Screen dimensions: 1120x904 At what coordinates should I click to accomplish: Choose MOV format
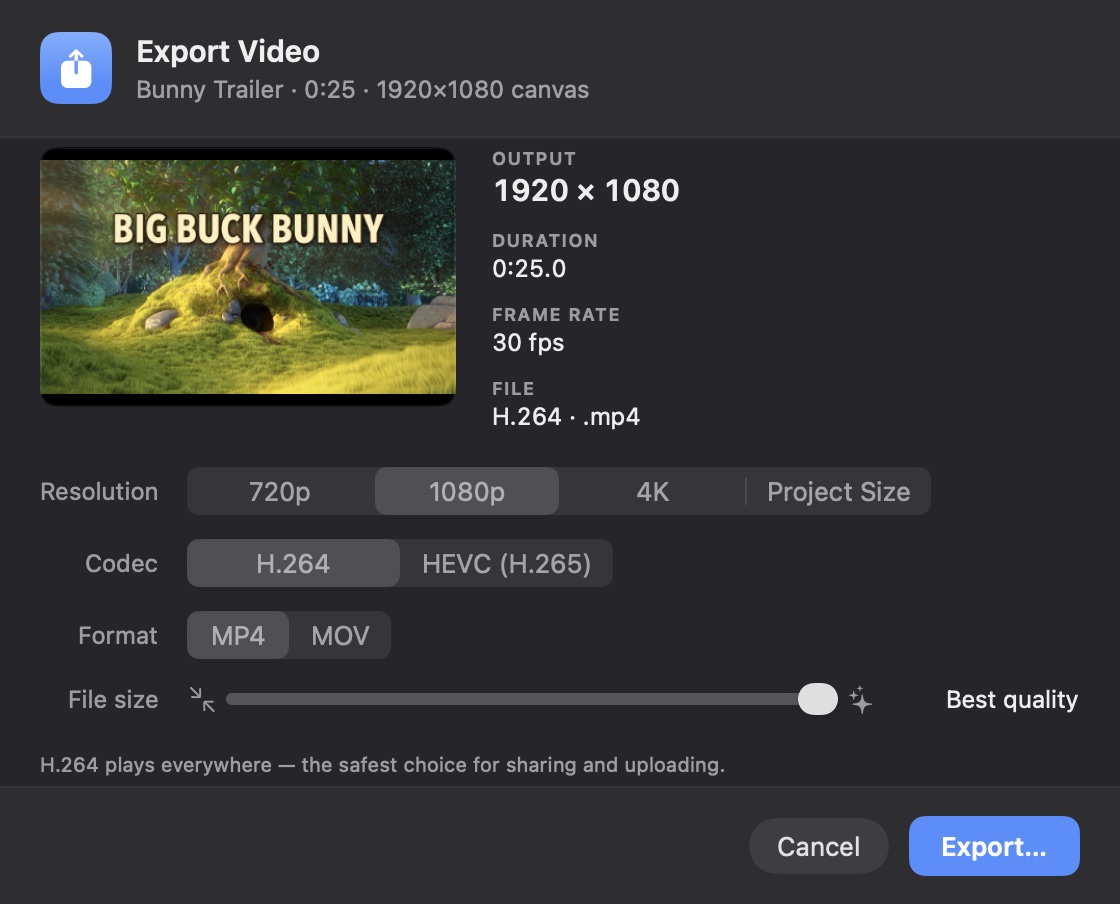point(340,635)
